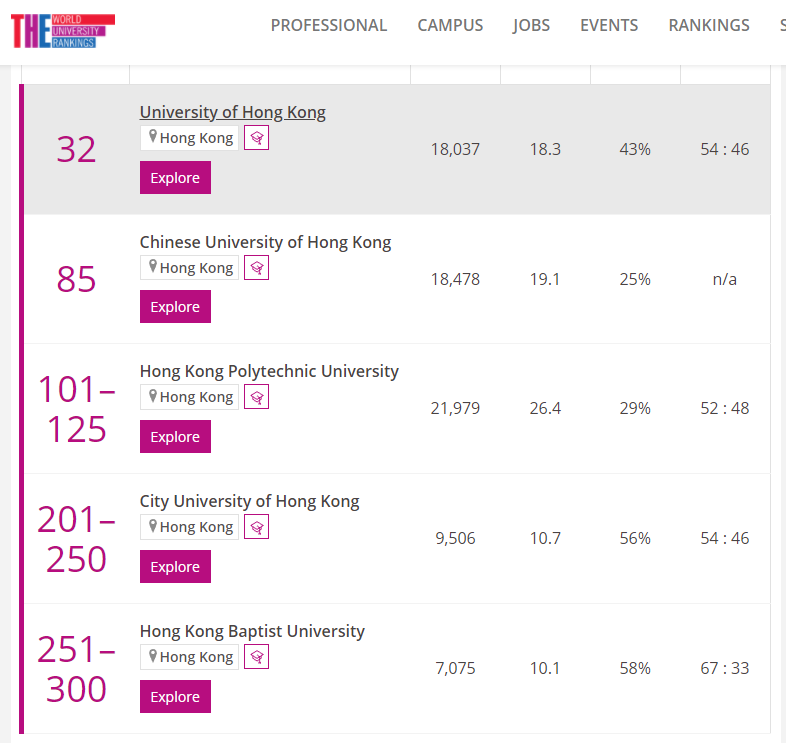Select staff ratio value 10.1
The height and width of the screenshot is (743, 786).
[545, 668]
